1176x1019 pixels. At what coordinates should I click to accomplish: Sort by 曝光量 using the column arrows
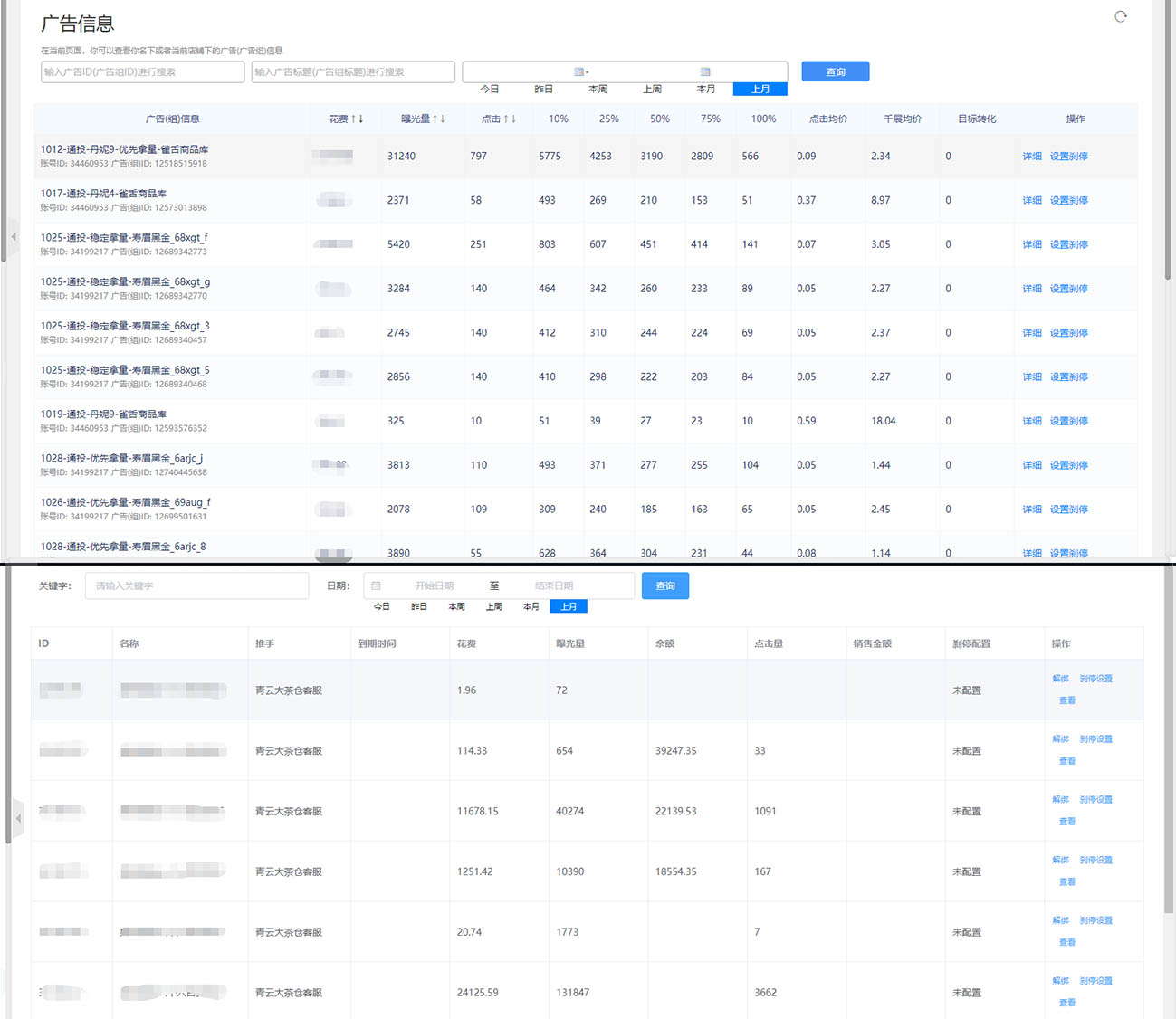(438, 119)
